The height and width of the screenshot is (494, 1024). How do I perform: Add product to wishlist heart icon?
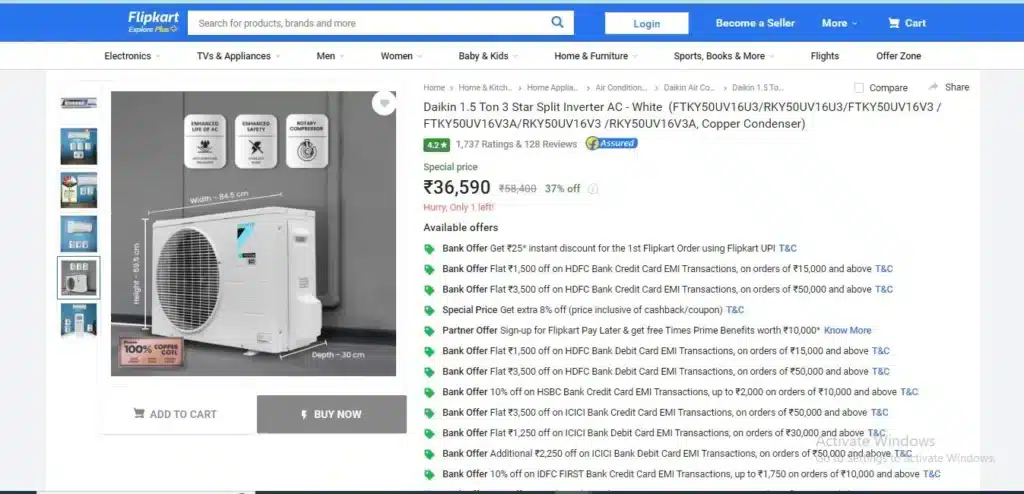(x=384, y=103)
